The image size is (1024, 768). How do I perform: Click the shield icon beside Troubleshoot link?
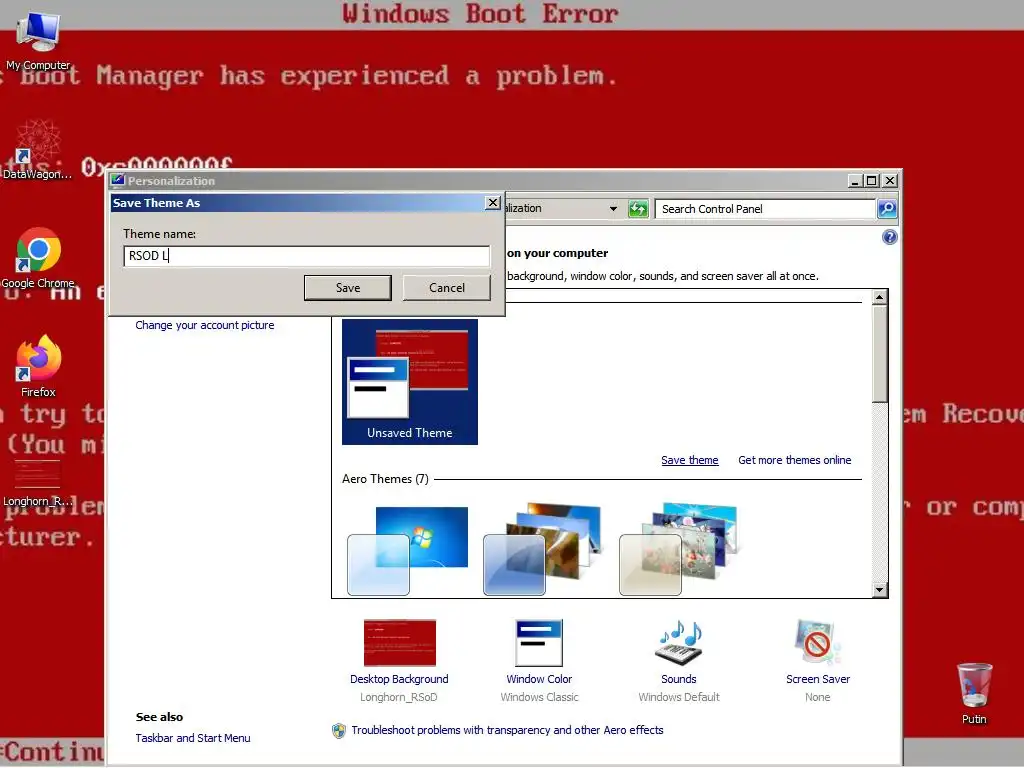point(338,731)
